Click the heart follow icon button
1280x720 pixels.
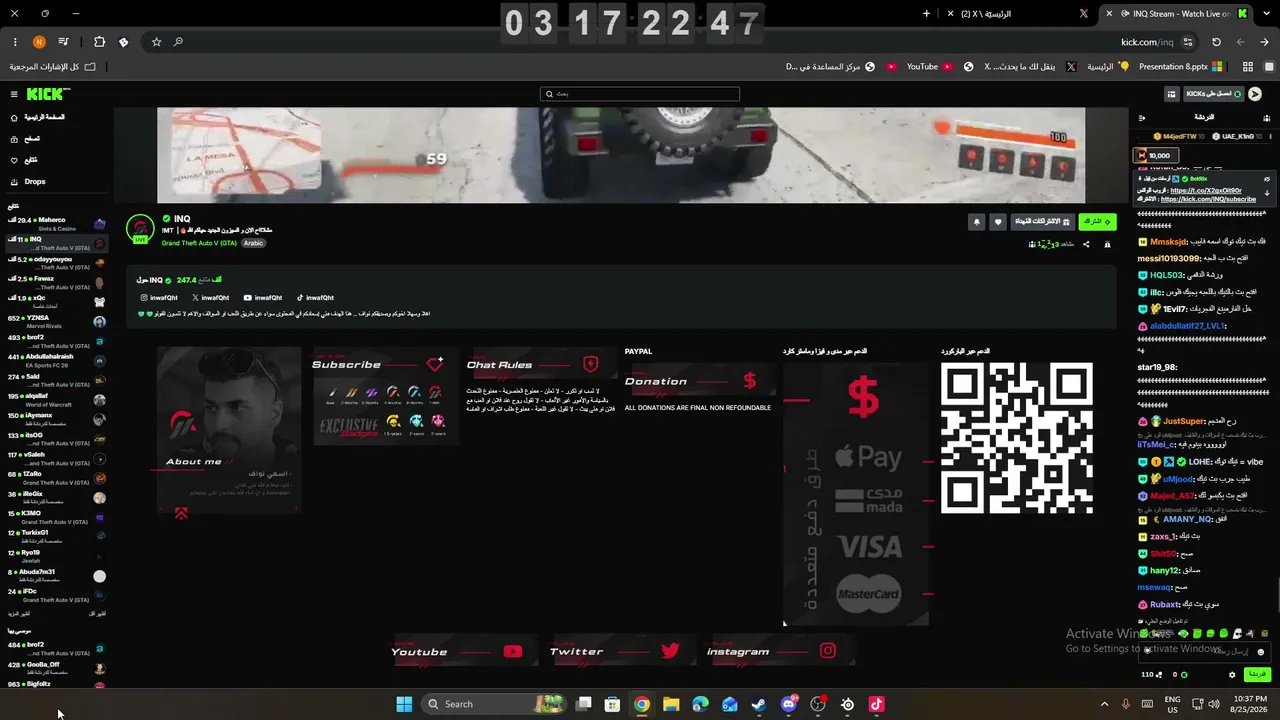pos(997,222)
